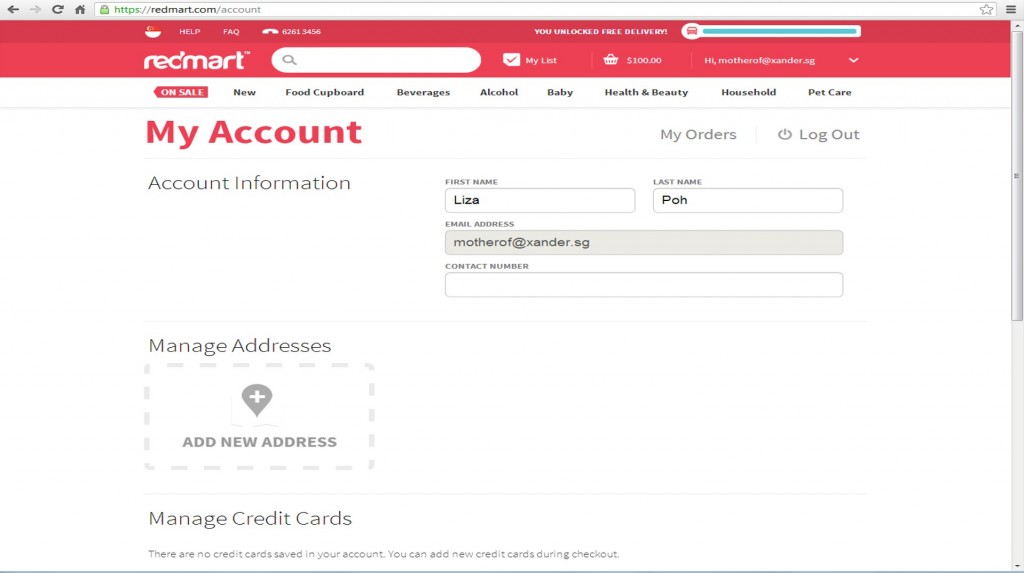The width and height of the screenshot is (1024, 573).
Task: Expand the account dropdown chevron
Action: click(854, 60)
